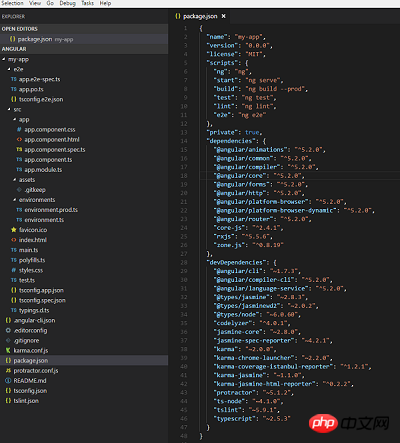Screen dimensions: 400x443
Task: Click JSON icon of tsconfig.app.json
Action: 14,290
